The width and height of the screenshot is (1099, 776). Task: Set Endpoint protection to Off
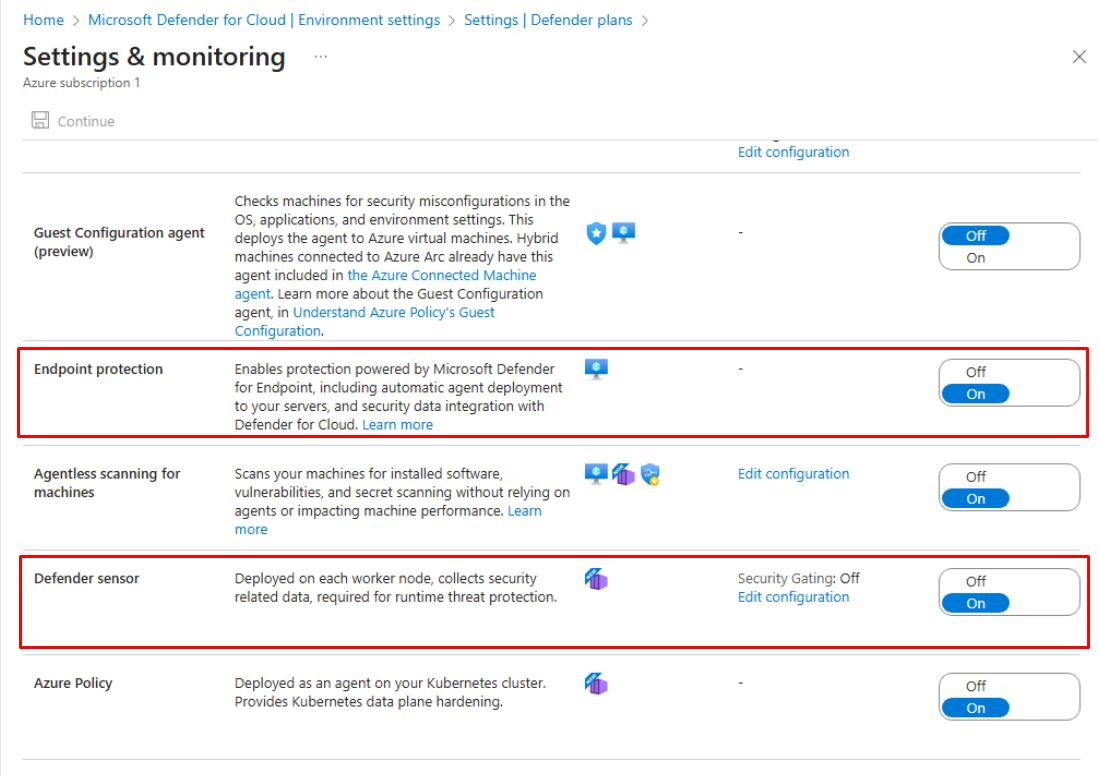[975, 372]
